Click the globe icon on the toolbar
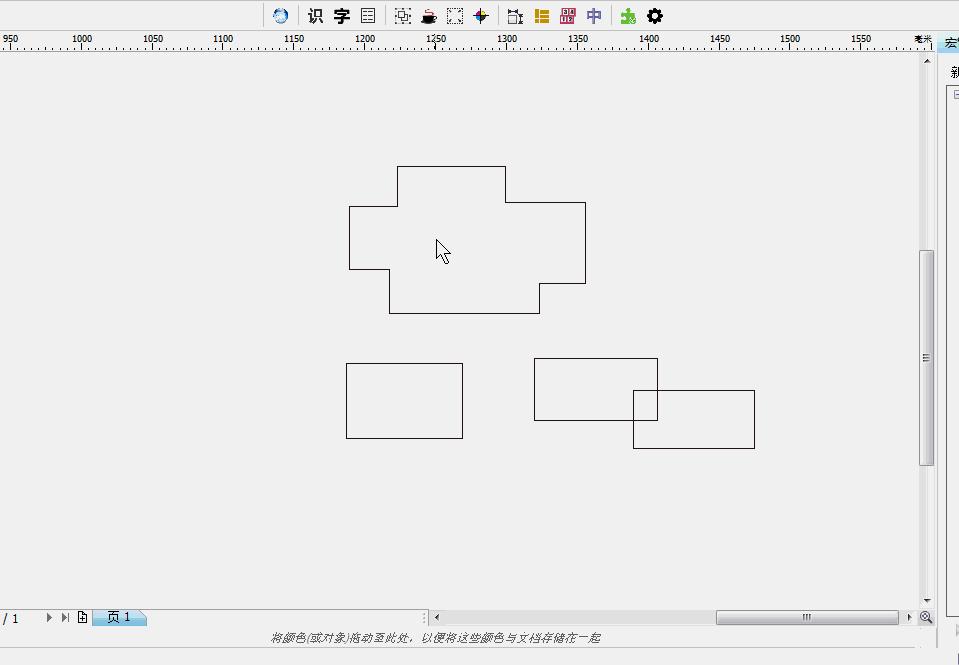This screenshot has height=665, width=959. click(x=280, y=15)
